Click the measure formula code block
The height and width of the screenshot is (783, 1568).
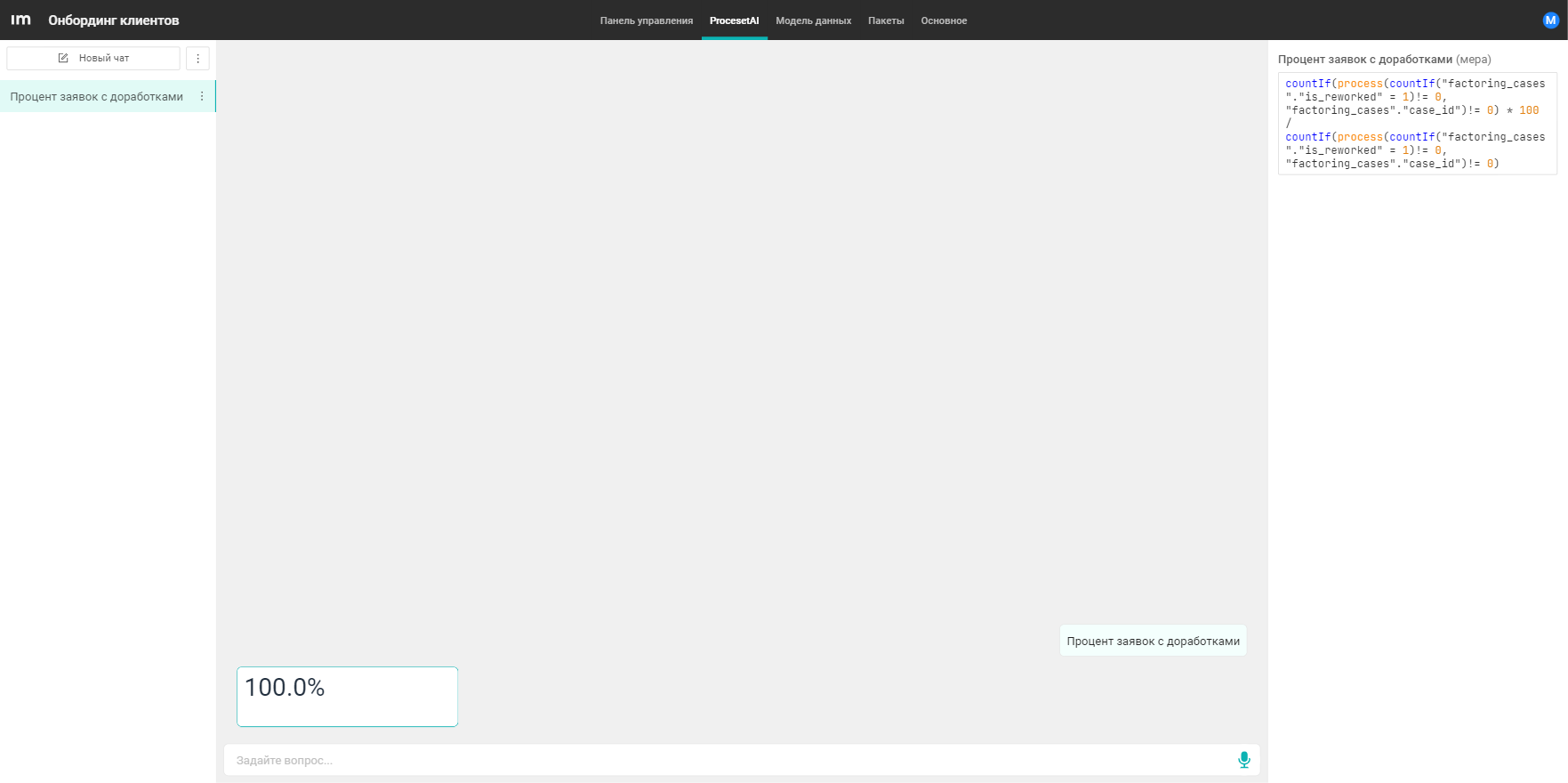(1418, 124)
